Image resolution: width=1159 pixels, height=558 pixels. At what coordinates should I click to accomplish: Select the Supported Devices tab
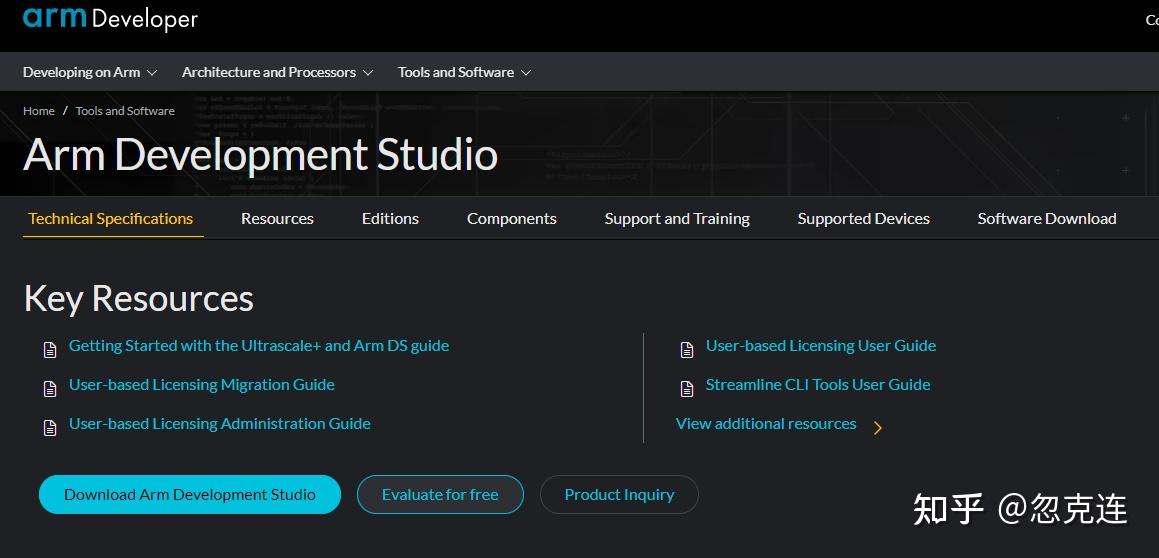[x=863, y=218]
